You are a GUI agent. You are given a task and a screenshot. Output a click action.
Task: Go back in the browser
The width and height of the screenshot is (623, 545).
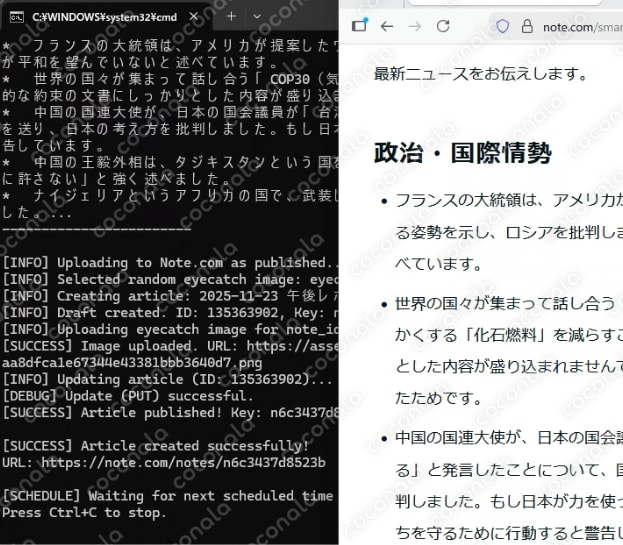[x=387, y=27]
